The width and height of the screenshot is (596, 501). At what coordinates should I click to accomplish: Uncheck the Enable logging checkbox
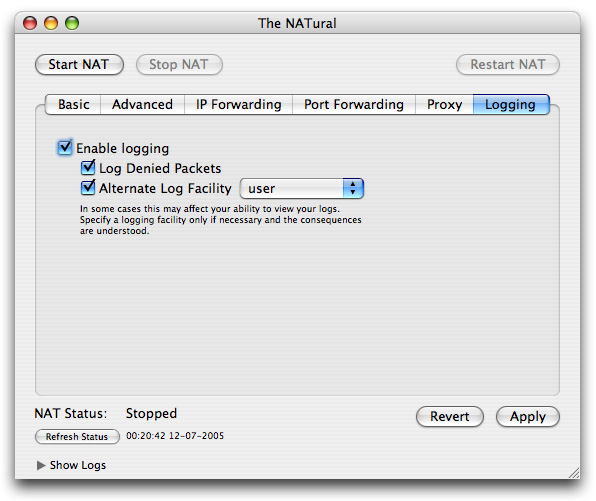[65, 147]
